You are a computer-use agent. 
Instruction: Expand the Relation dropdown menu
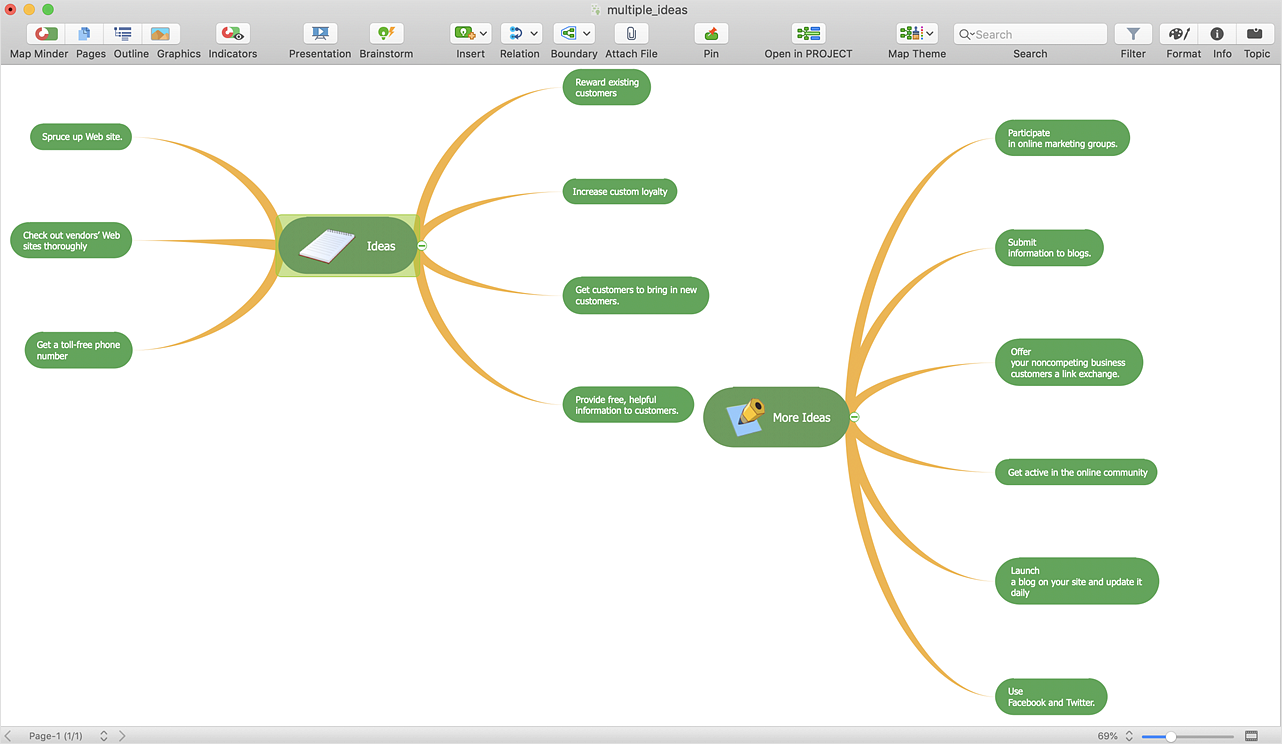[x=533, y=34]
